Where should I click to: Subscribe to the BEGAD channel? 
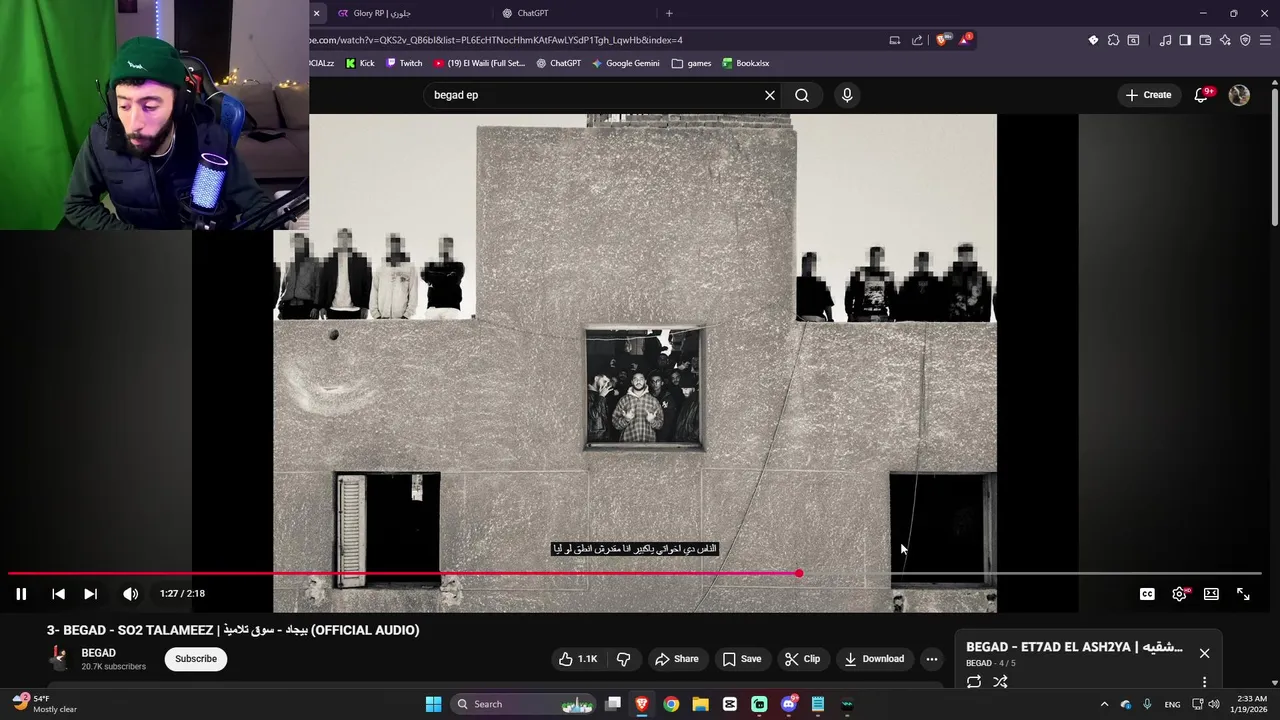pos(196,659)
